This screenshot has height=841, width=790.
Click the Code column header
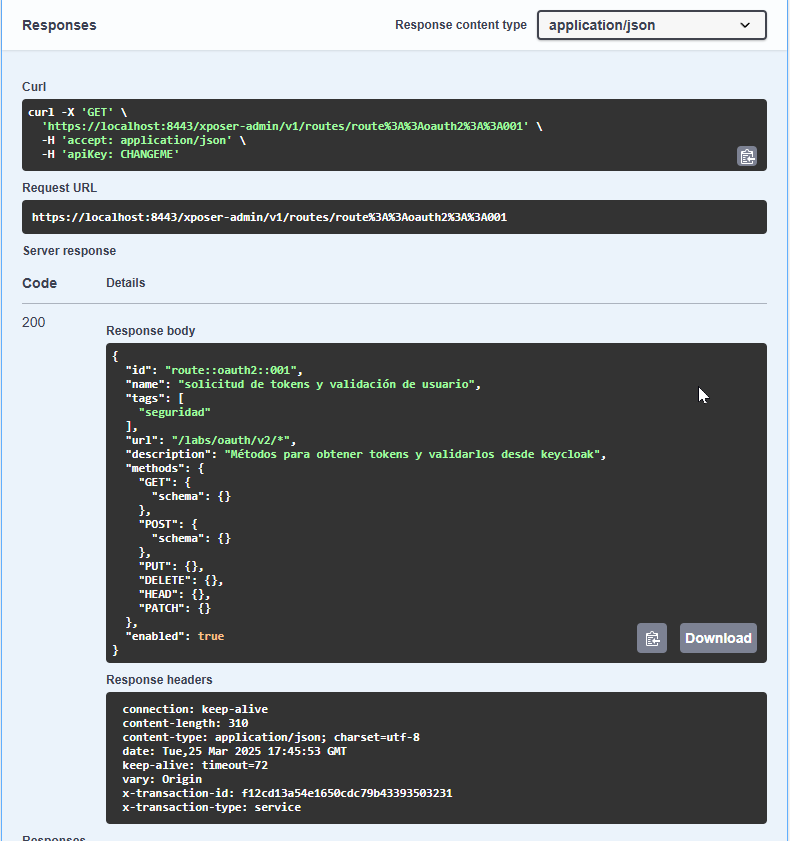pos(40,283)
